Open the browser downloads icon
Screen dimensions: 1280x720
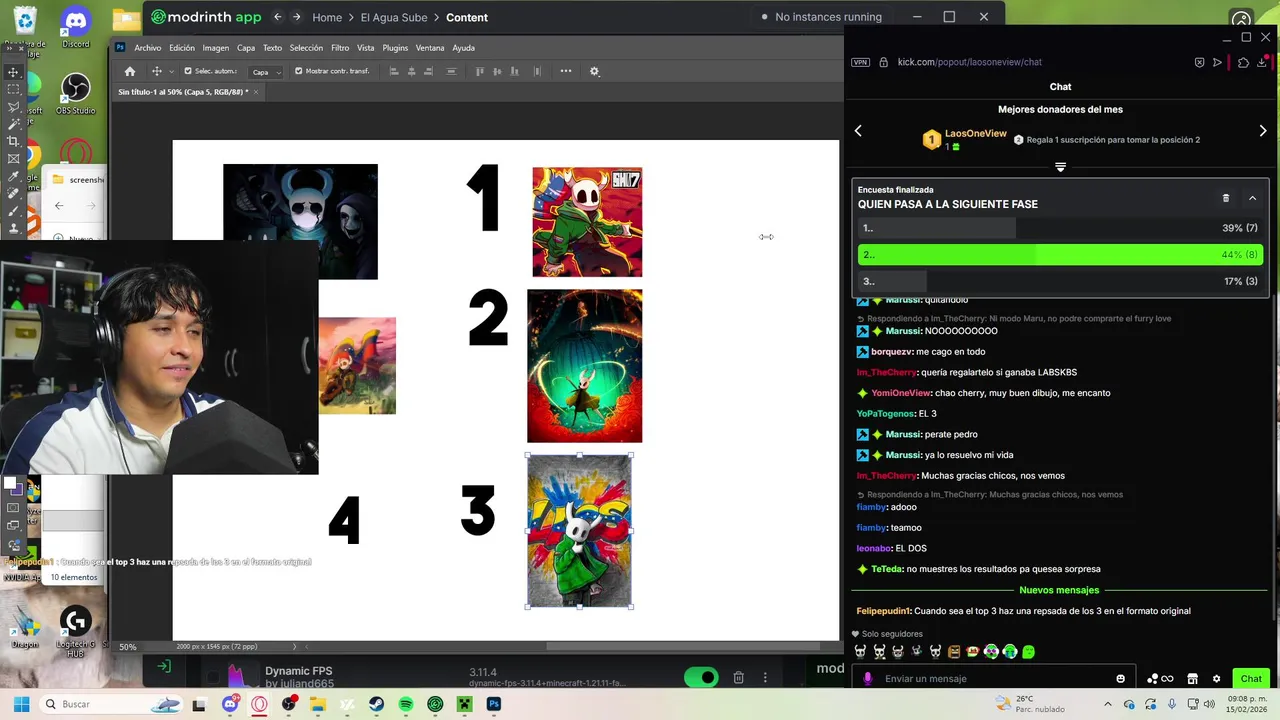pos(1264,62)
